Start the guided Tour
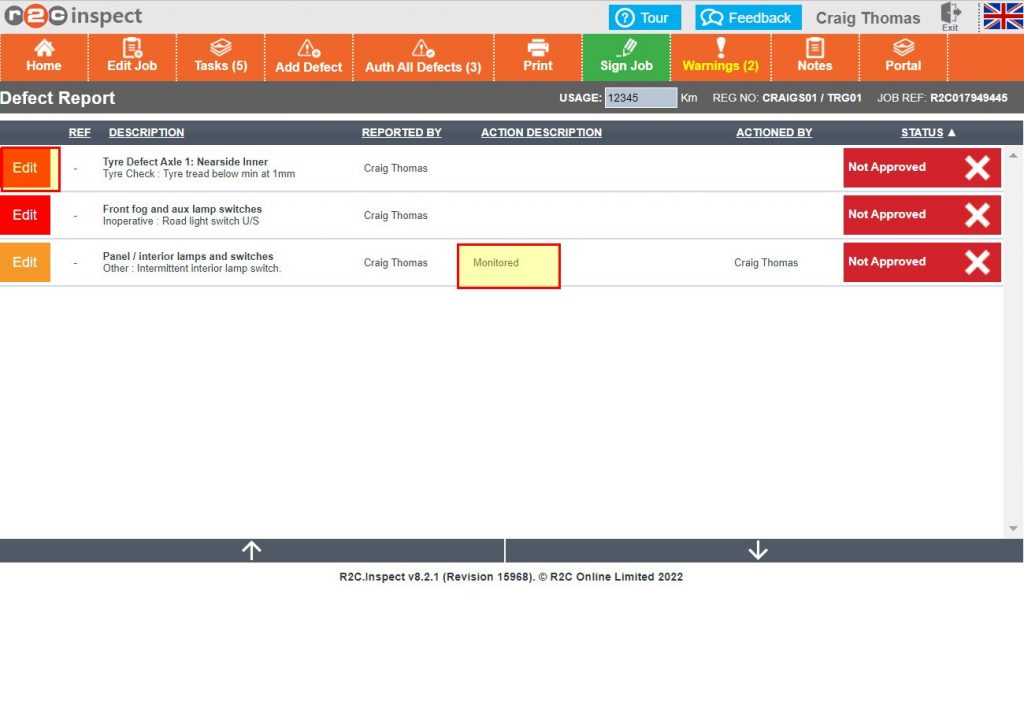The height and width of the screenshot is (709, 1024). [645, 17]
